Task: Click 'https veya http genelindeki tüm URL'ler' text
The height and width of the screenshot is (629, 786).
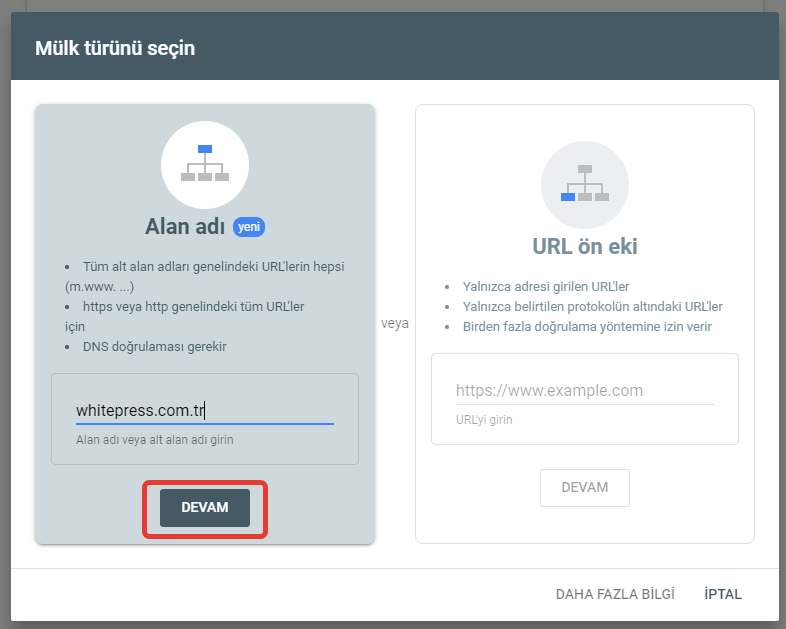Action: tap(193, 306)
